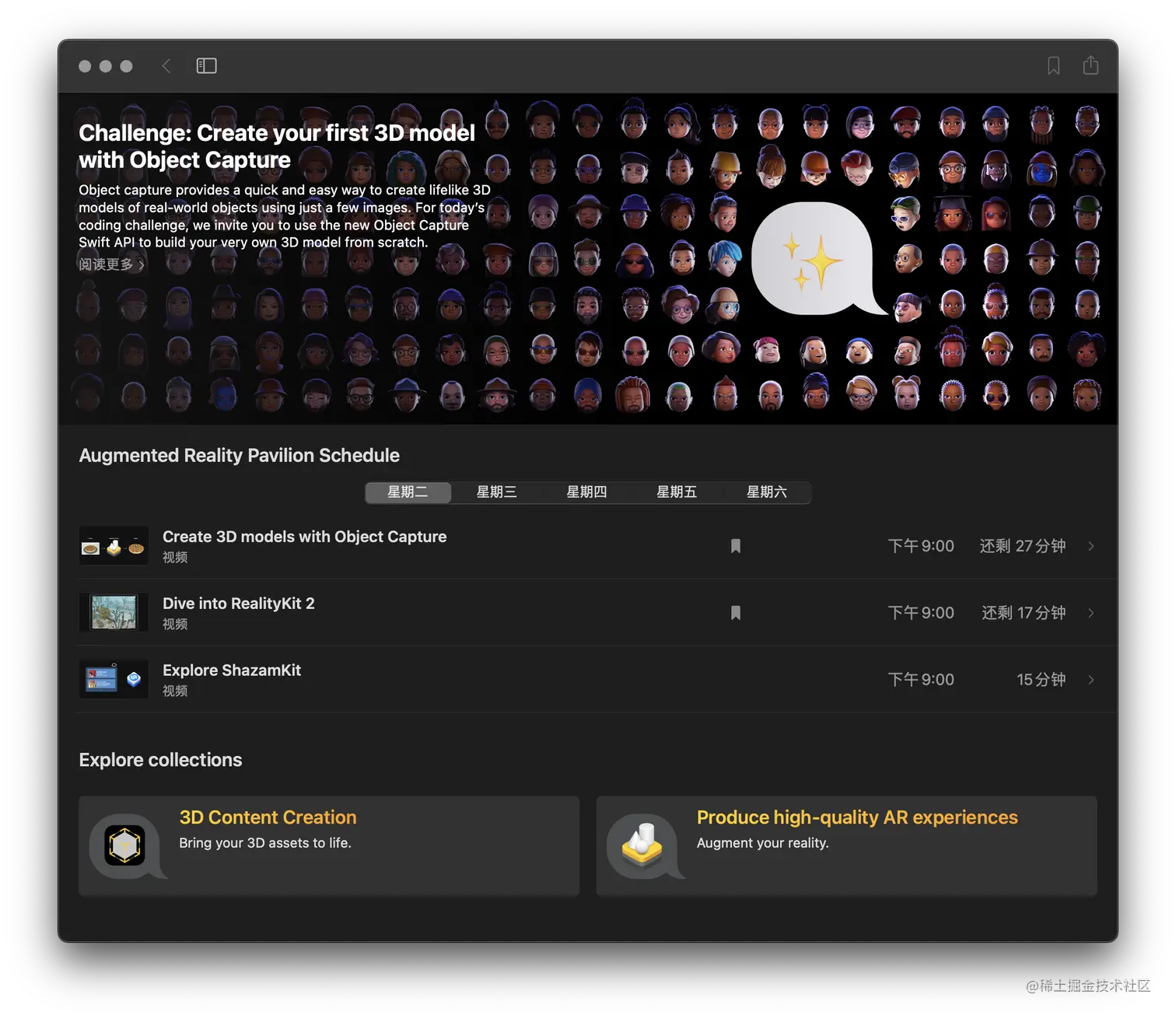Open Explore ShazamKit session title
The image size is (1176, 1019).
(232, 671)
